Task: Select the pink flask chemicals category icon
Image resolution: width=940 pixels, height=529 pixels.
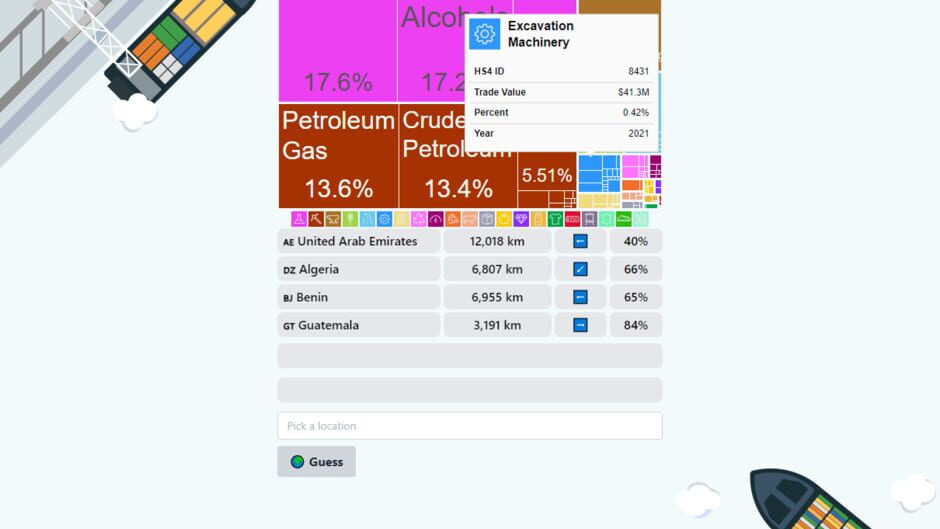Action: click(299, 219)
